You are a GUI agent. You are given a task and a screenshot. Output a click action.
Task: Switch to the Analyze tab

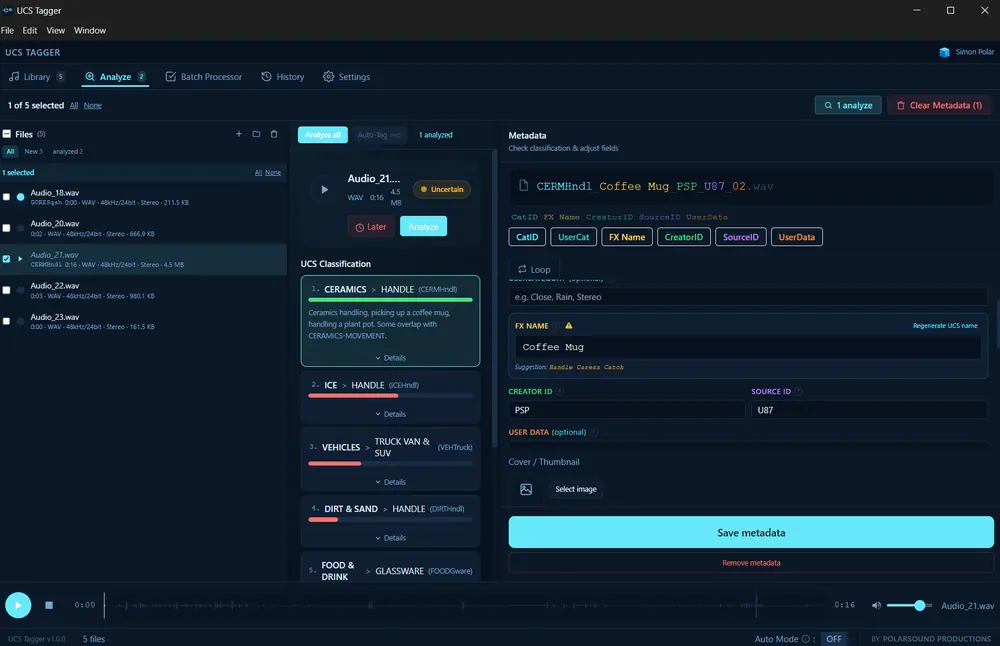coord(115,77)
